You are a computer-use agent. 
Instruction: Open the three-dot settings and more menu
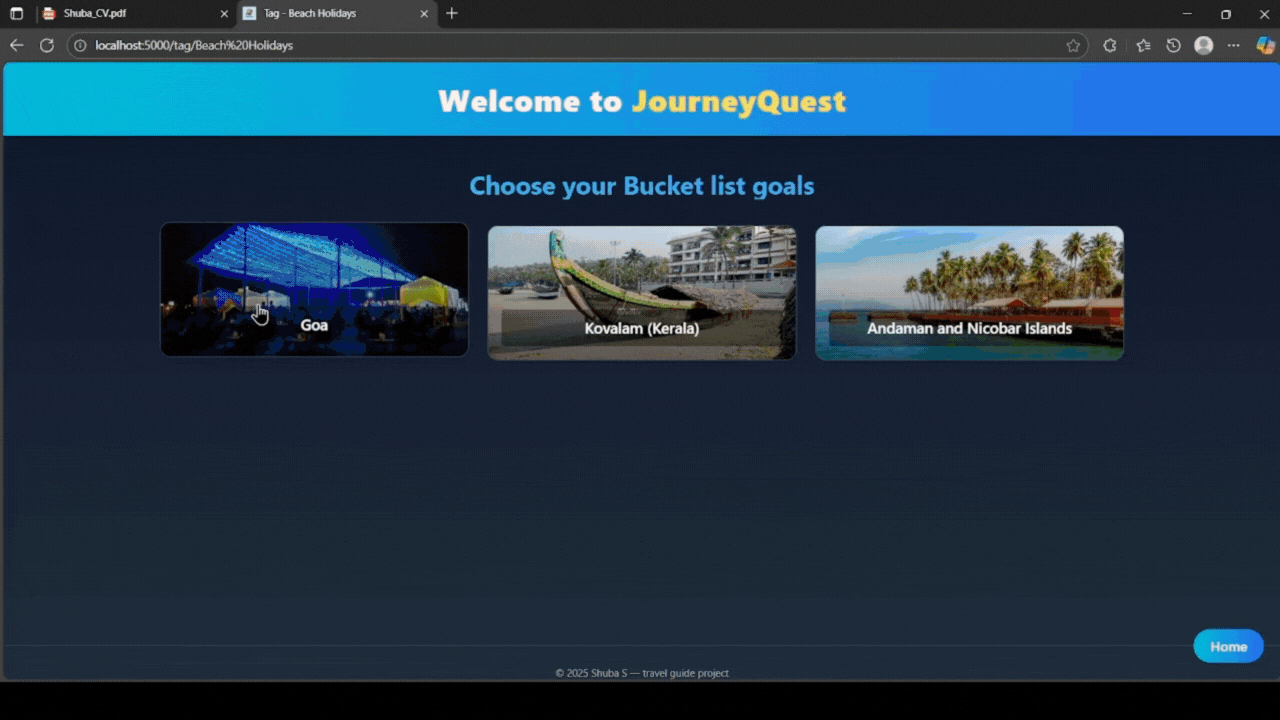coord(1234,45)
